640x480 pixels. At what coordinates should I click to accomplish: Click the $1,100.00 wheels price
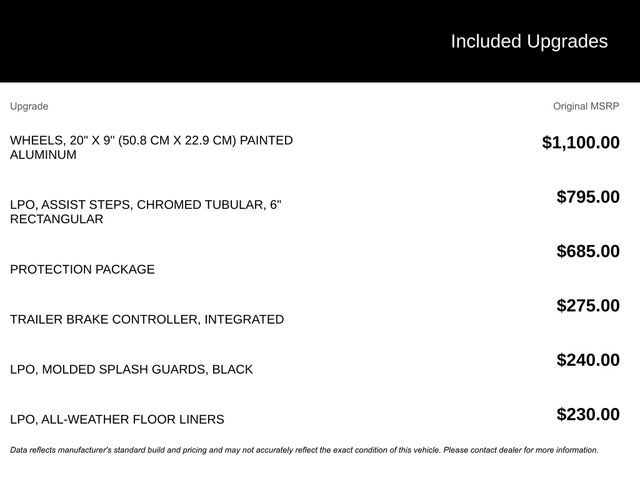(x=580, y=143)
